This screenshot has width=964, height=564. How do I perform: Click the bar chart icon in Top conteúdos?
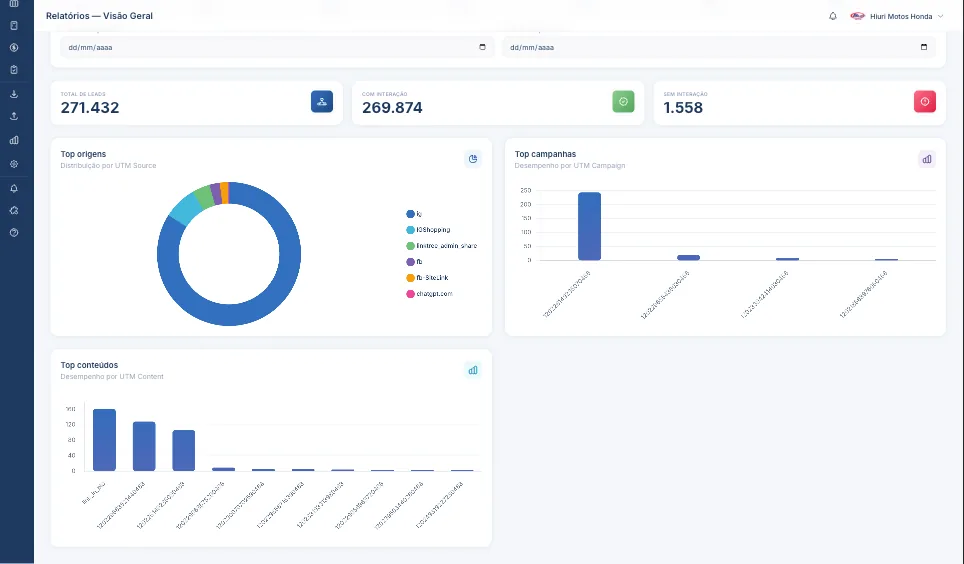click(x=473, y=370)
